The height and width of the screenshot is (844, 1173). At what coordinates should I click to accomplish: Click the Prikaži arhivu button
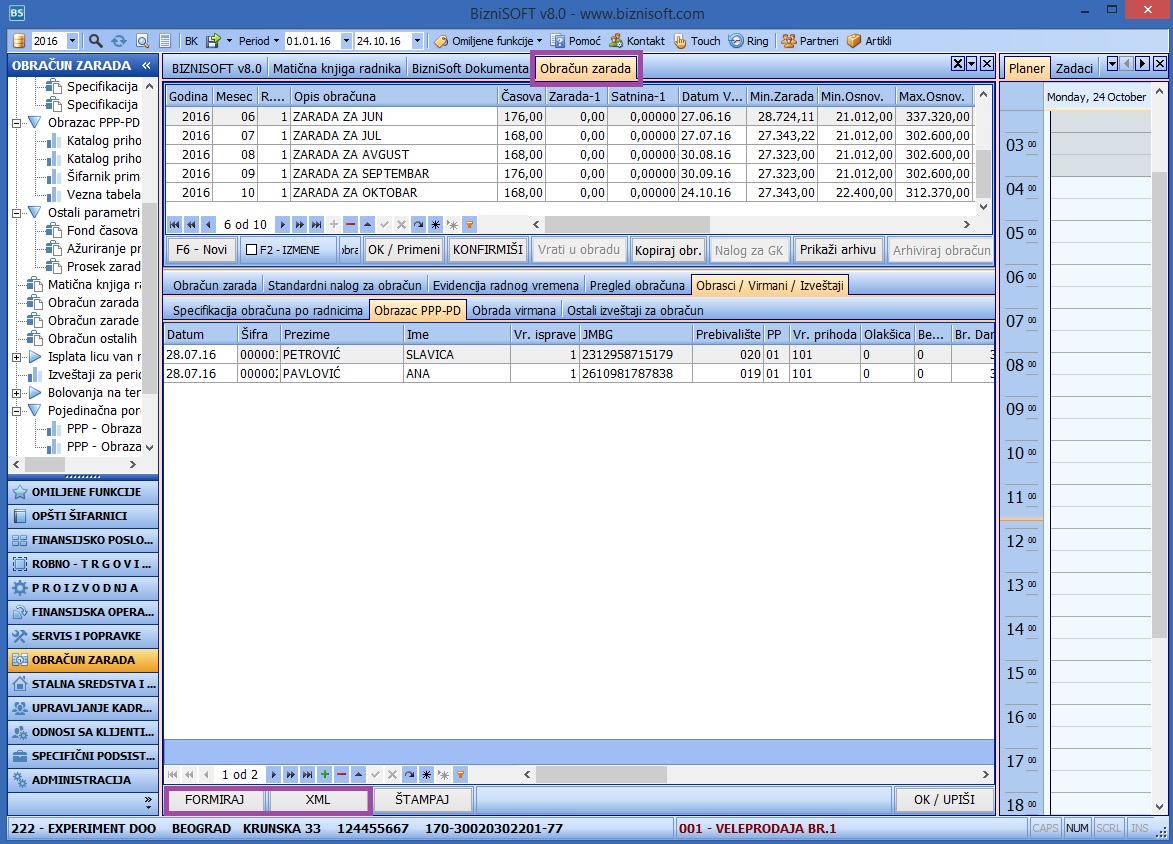coord(838,250)
